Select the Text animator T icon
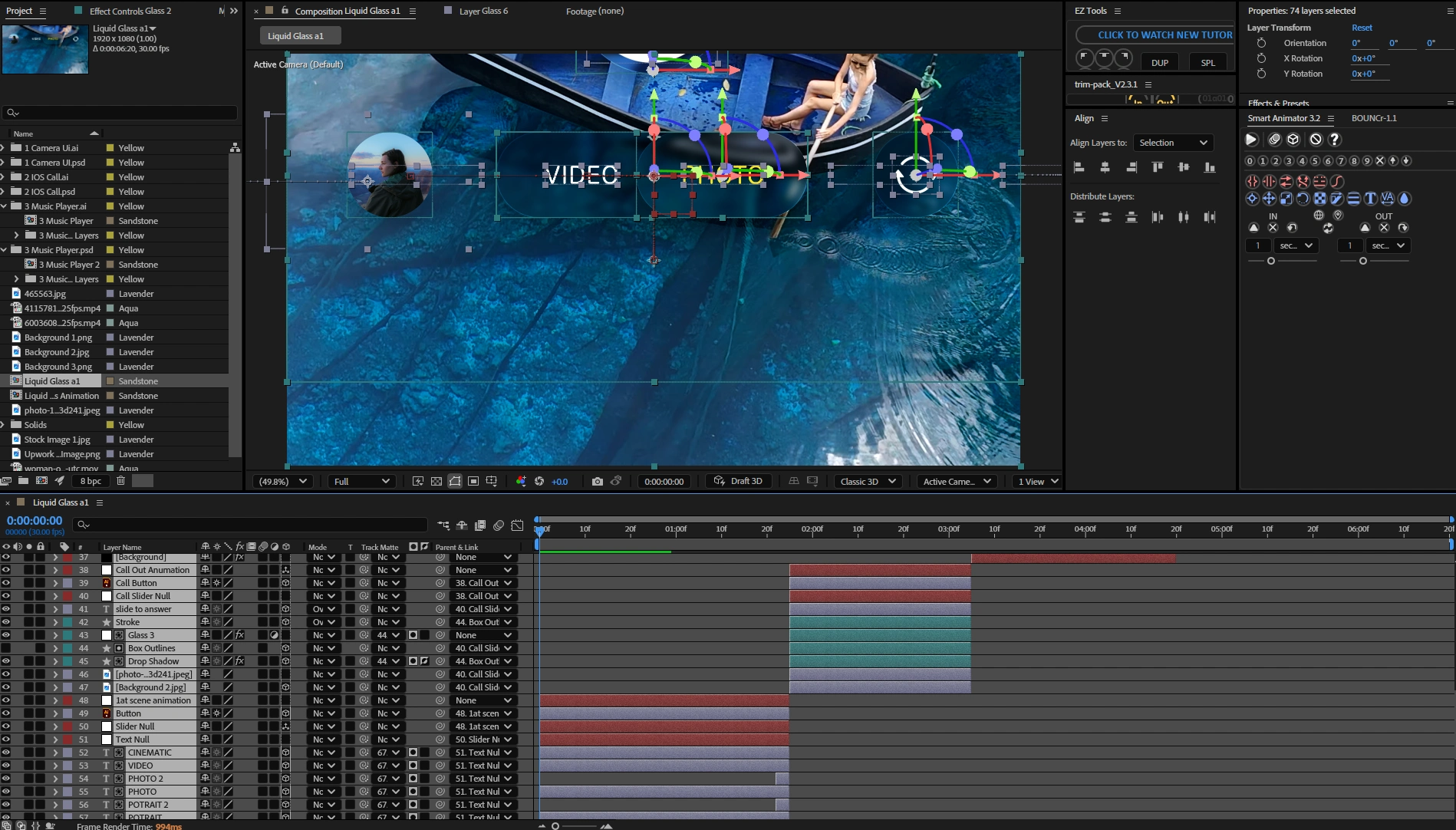1456x830 pixels. click(x=1370, y=199)
